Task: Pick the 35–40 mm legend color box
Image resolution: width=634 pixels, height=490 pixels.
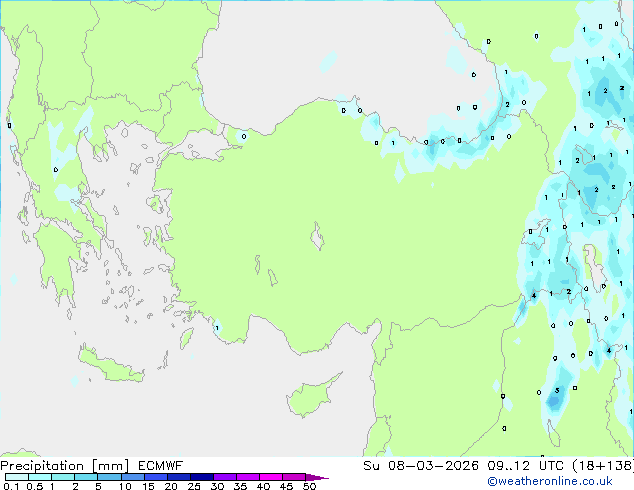Action: pyautogui.click(x=248, y=477)
